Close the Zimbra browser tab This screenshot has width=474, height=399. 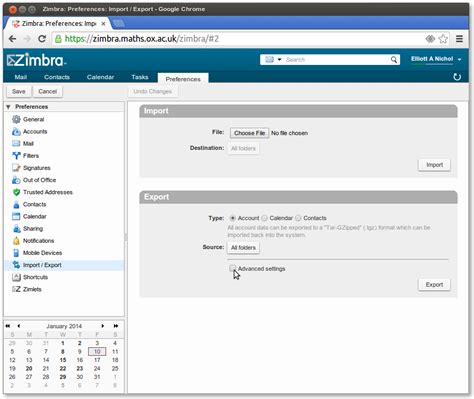click(103, 24)
